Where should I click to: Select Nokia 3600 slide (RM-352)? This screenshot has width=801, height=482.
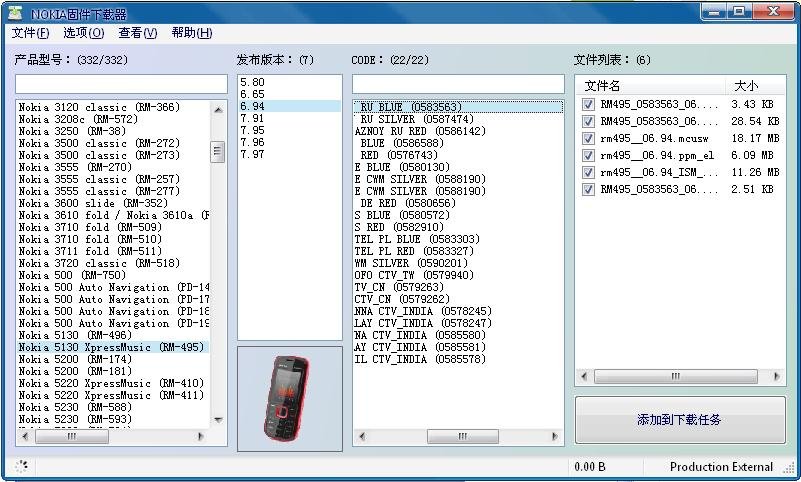(113, 203)
